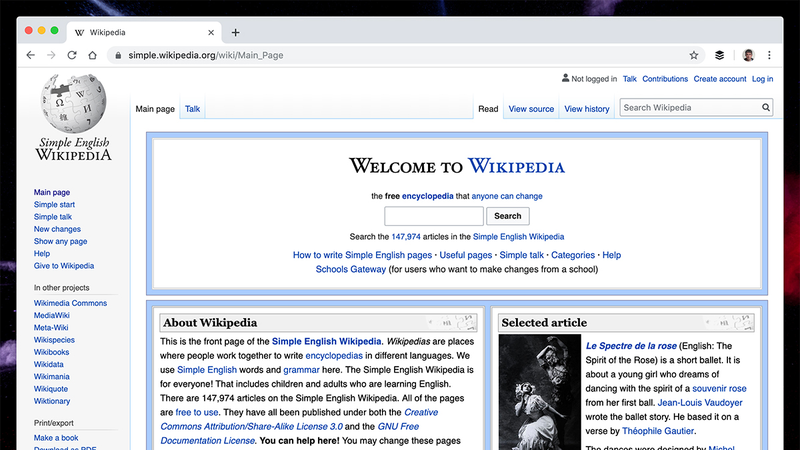Viewport: 800px width, 450px height.
Task: Bookmark this page with star icon
Action: [693, 55]
